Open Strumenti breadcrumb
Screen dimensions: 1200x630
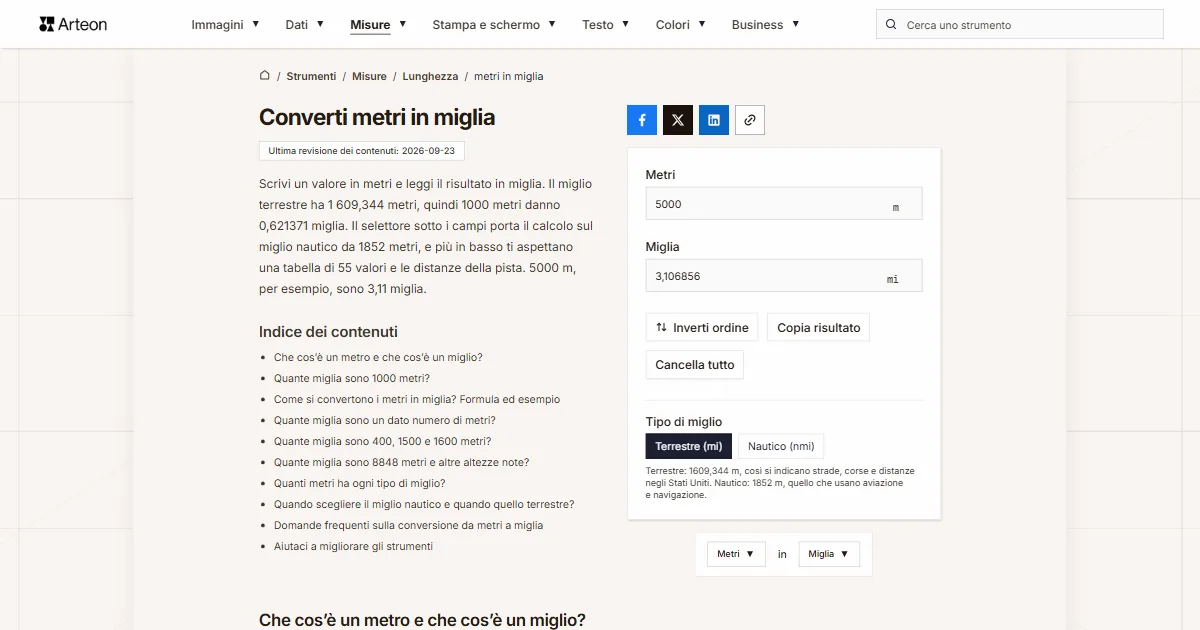coord(311,76)
